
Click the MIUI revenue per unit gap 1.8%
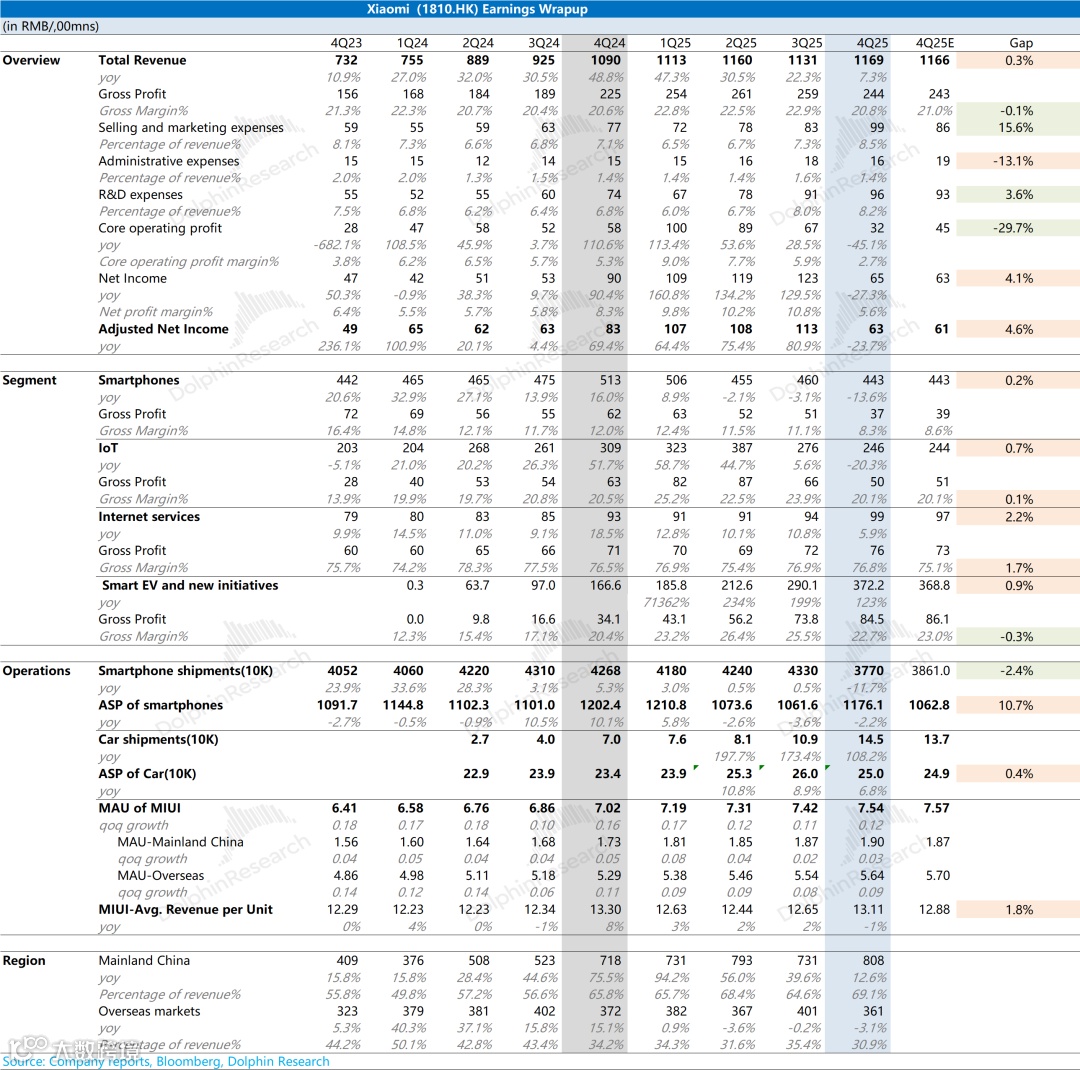click(1018, 909)
